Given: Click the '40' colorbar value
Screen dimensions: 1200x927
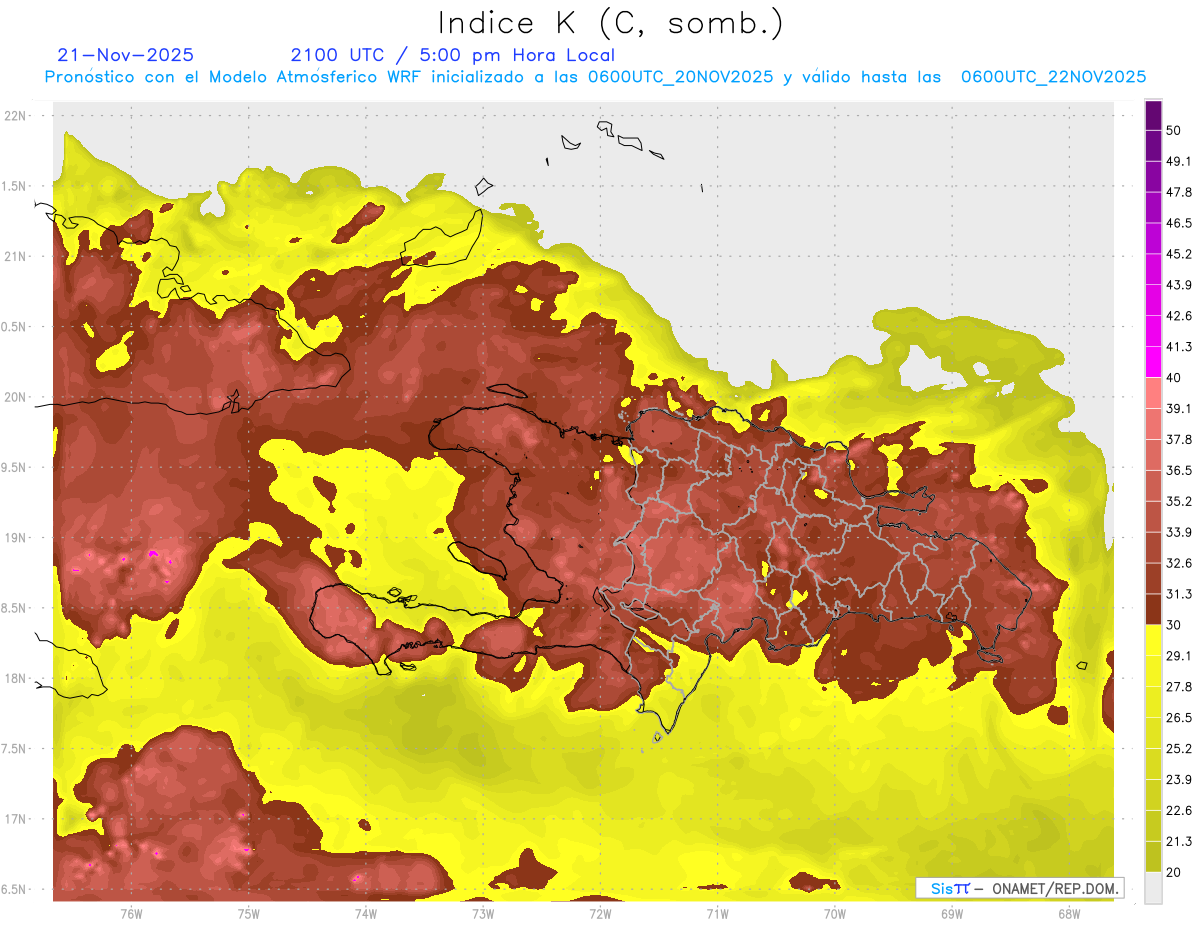Looking at the screenshot, I should pyautogui.click(x=1174, y=378).
